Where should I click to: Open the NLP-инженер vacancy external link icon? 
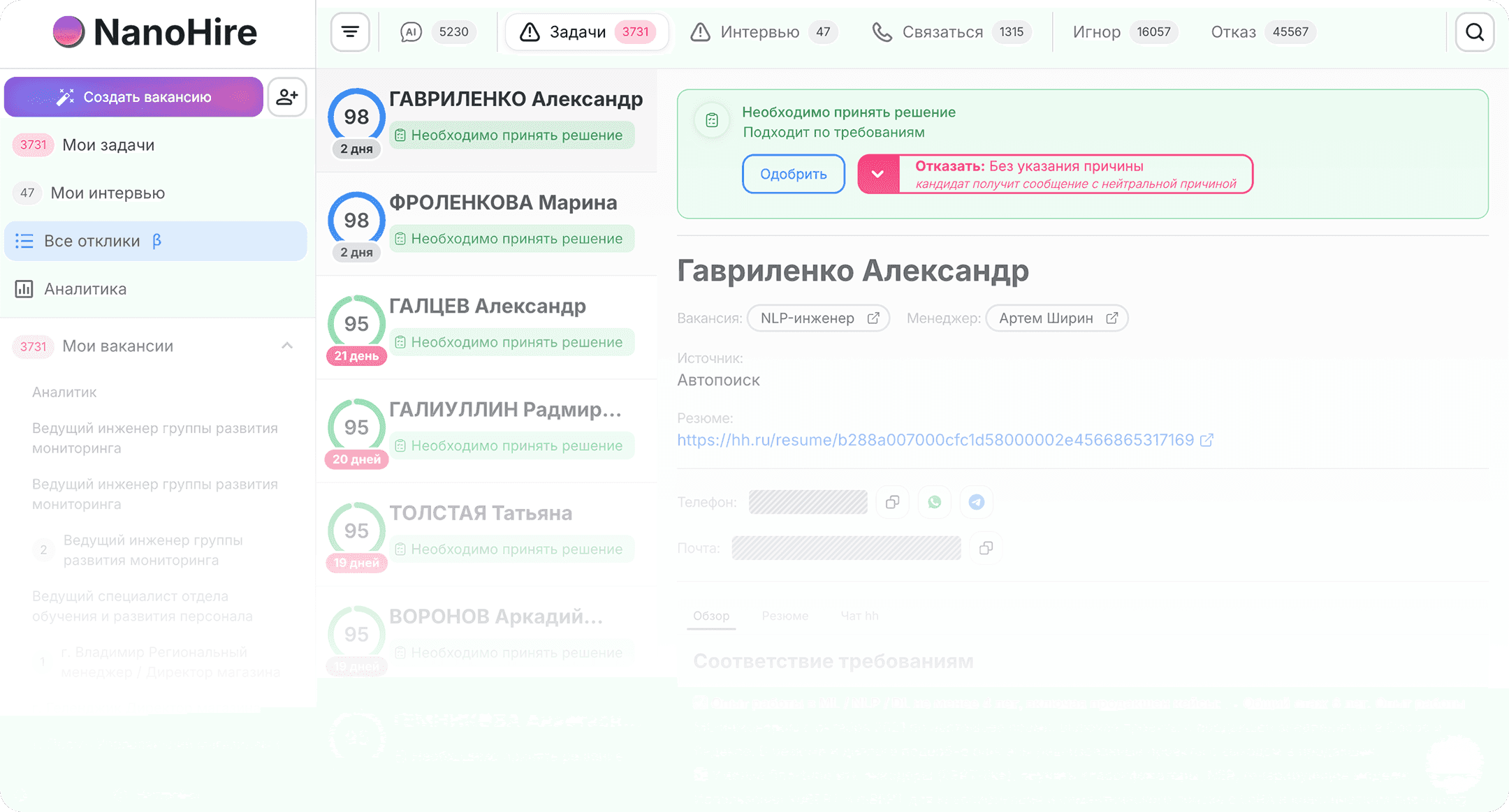873,318
